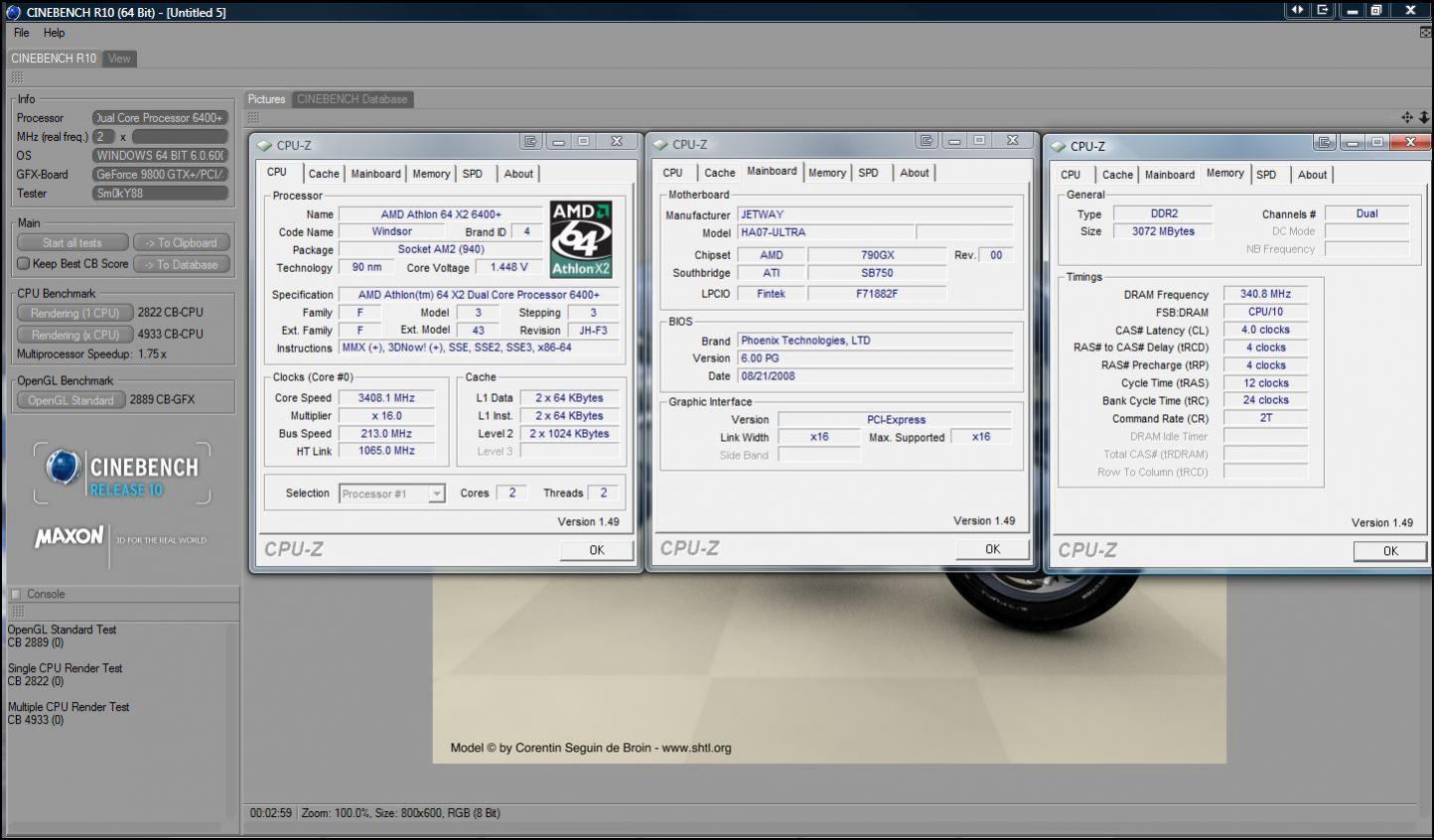Click the extra title-bar button on the Mainboard CPU-Z window

[x=927, y=141]
